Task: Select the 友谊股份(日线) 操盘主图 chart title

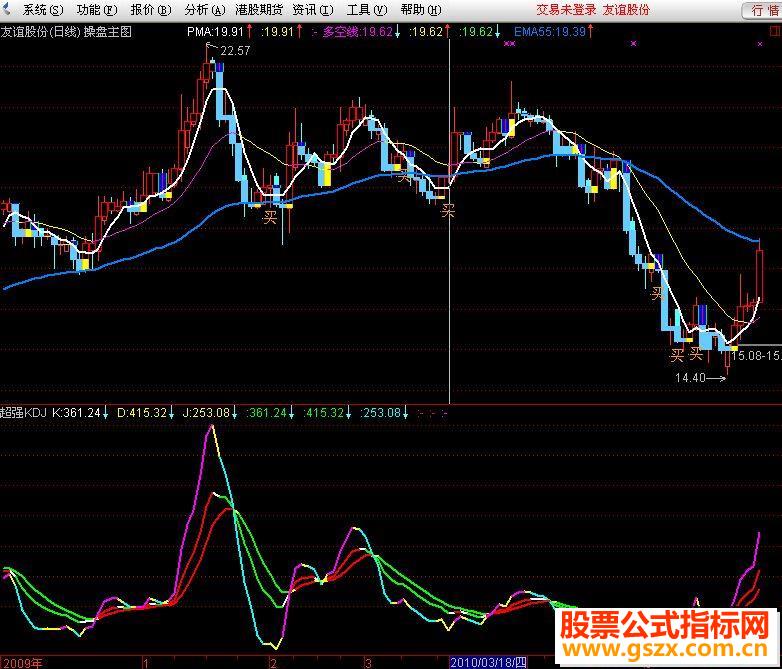Action: tap(66, 32)
